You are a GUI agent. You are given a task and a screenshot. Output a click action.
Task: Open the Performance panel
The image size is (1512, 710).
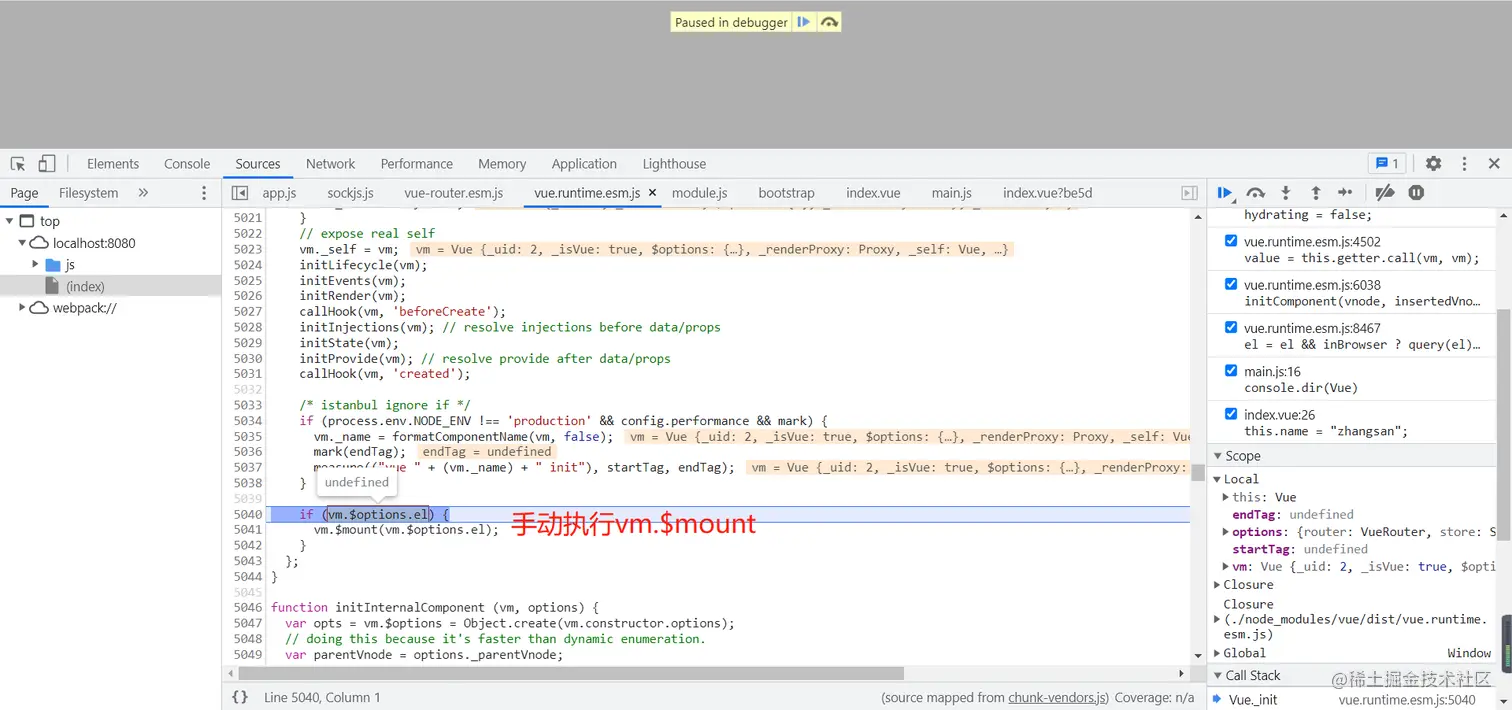tap(417, 164)
